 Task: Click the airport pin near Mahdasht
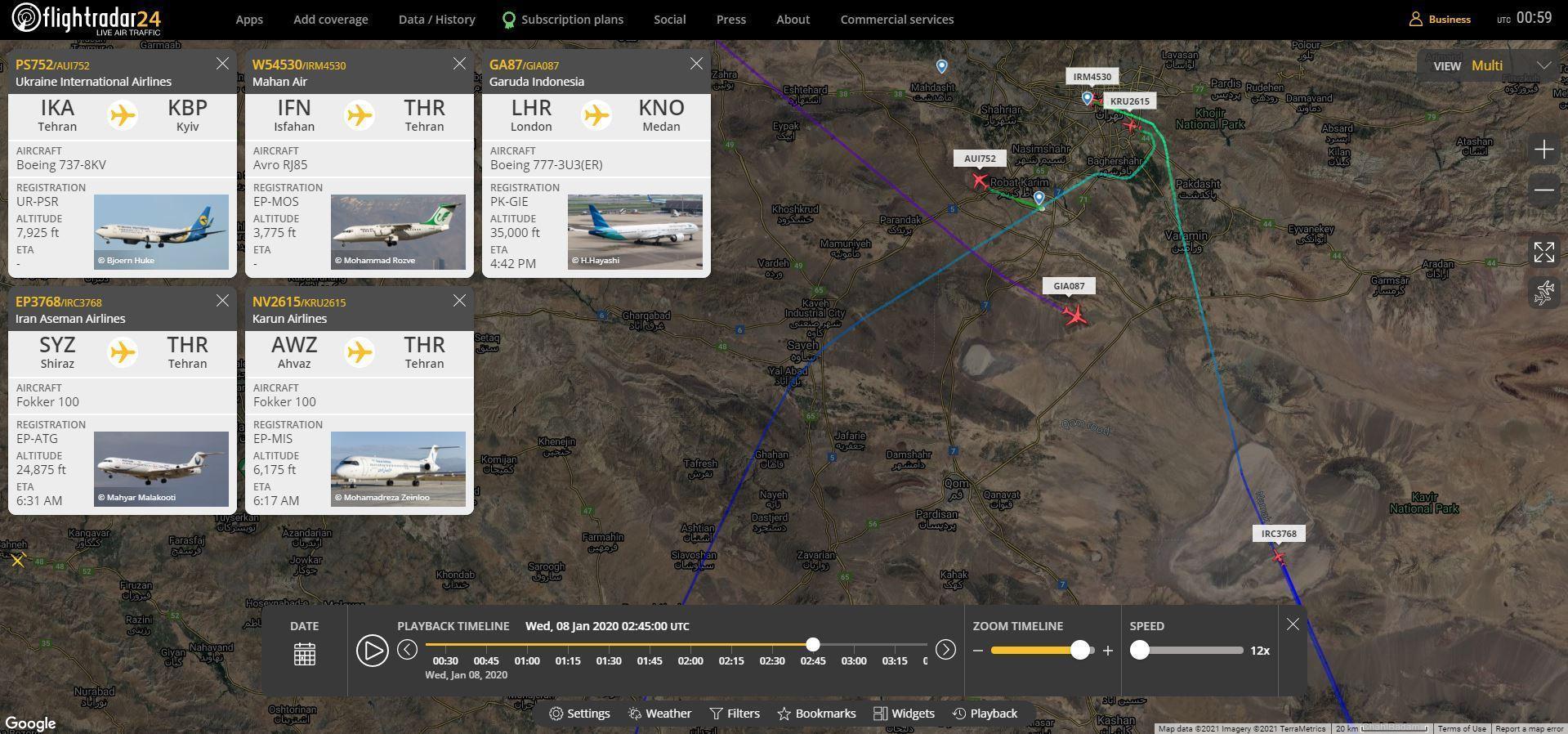pyautogui.click(x=941, y=66)
